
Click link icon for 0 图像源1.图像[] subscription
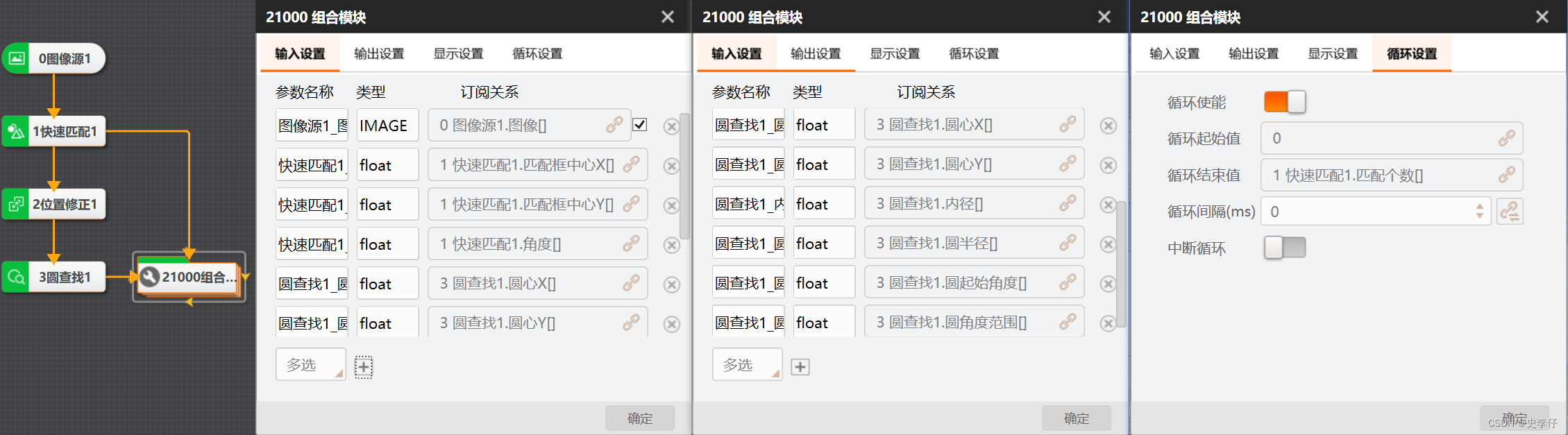point(614,125)
